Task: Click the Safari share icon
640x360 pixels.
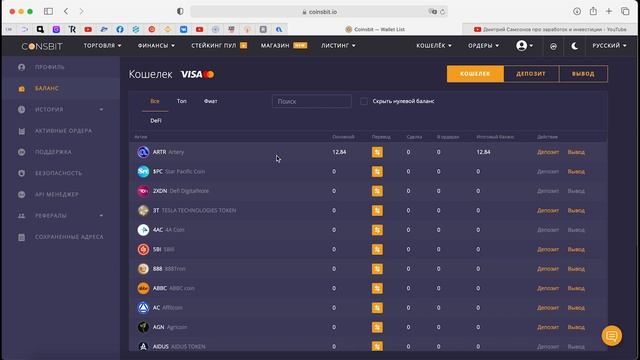Action: (593, 11)
